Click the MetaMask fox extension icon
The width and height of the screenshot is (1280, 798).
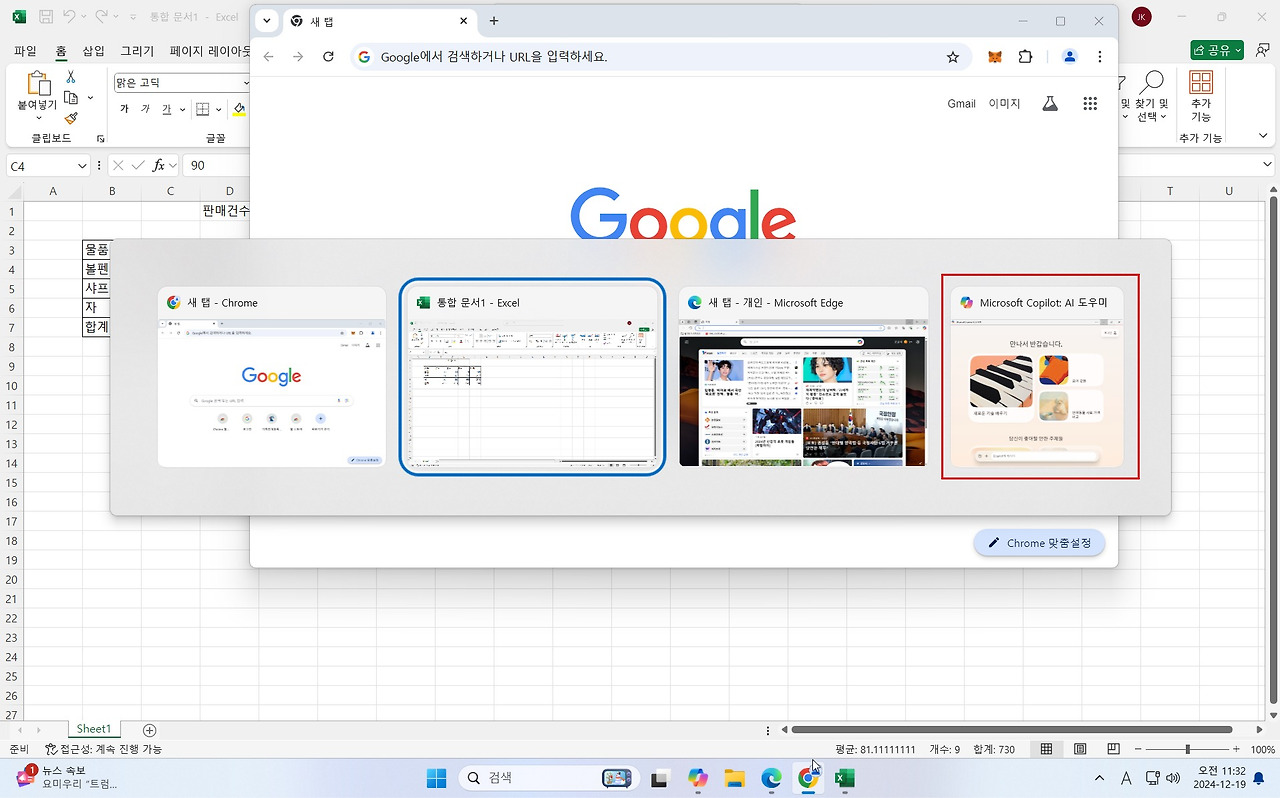point(995,57)
